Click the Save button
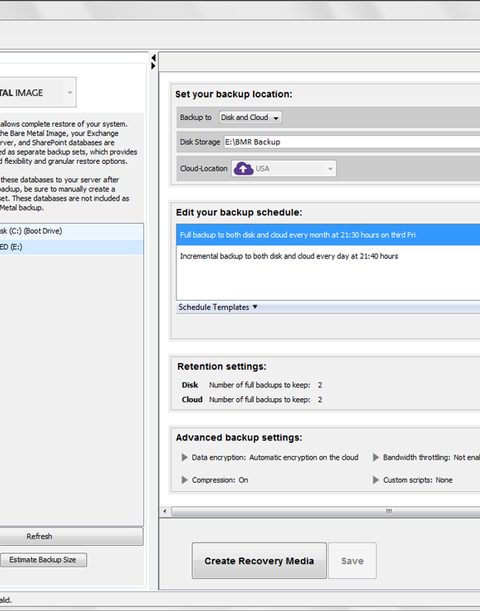This screenshot has width=480, height=611. [352, 561]
